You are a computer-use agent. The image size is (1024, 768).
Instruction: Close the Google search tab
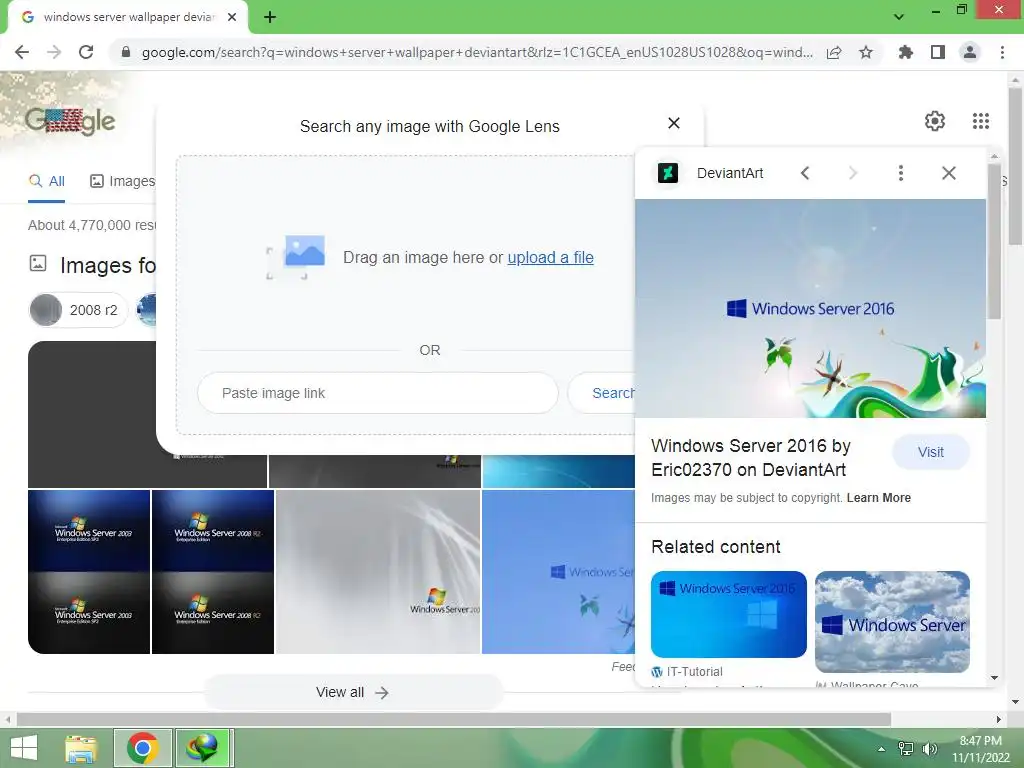pos(232,17)
